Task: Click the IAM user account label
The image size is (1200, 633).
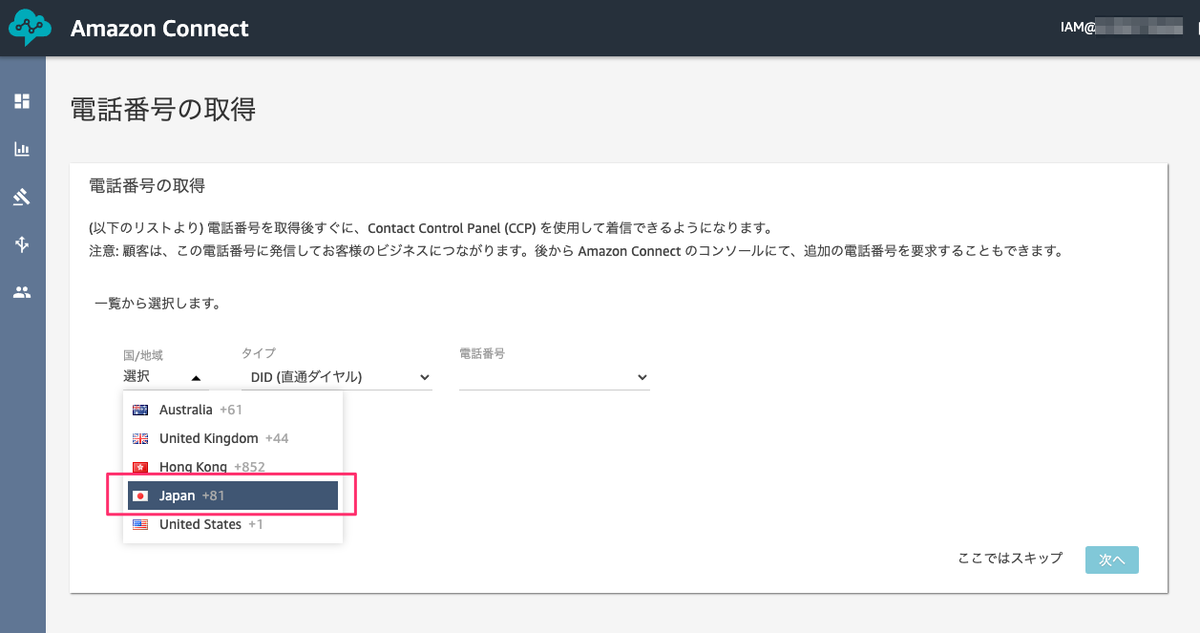Action: 1122,28
